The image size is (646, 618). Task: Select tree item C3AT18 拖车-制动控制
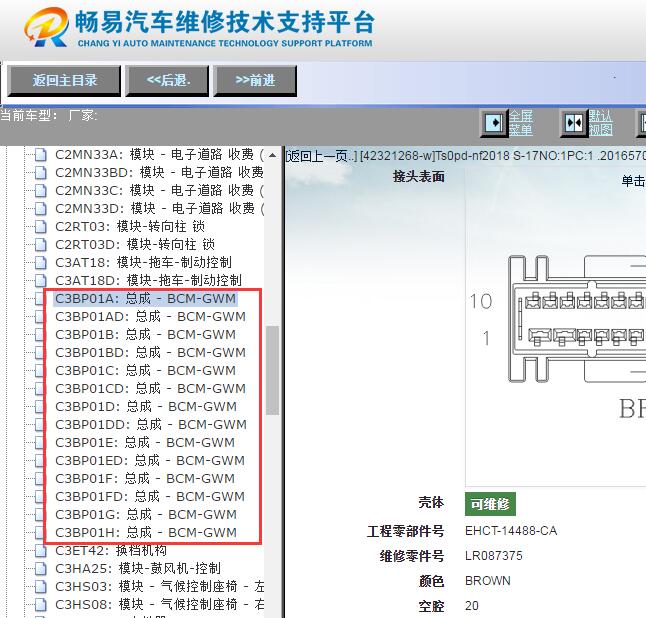coord(143,262)
